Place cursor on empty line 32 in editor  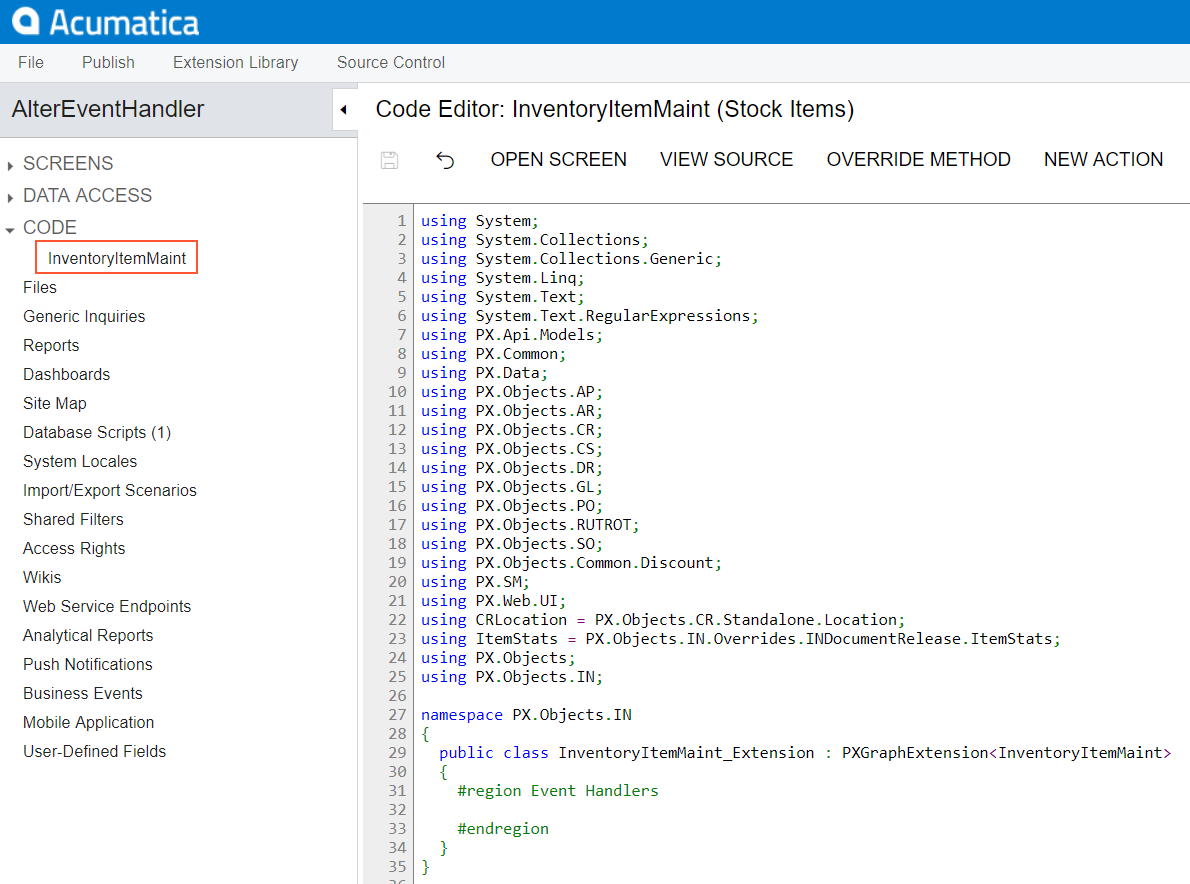tap(600, 810)
